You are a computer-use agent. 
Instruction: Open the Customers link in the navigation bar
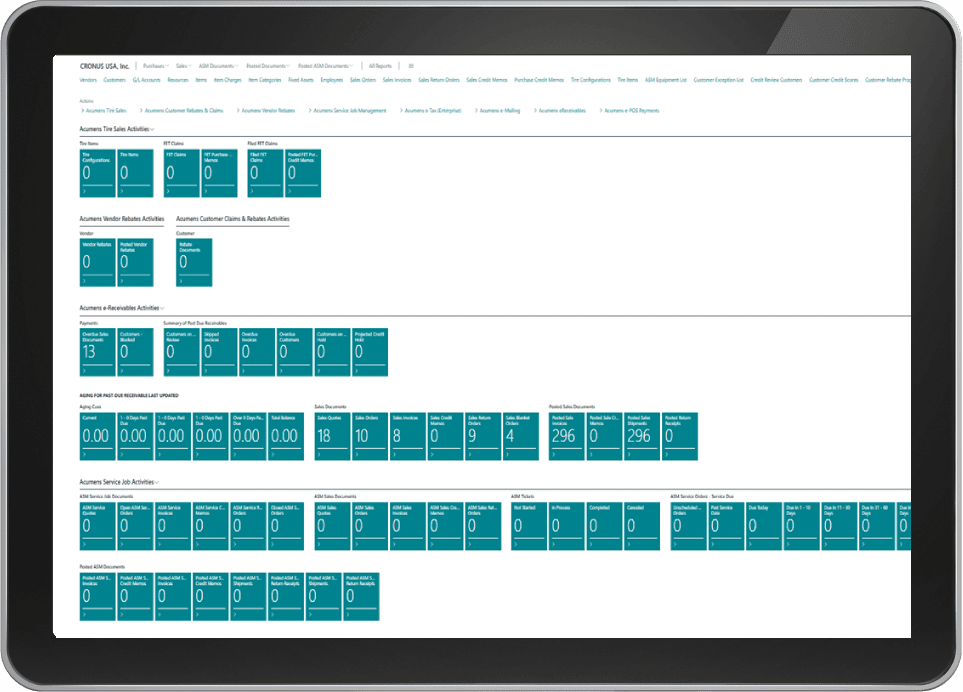click(x=114, y=80)
